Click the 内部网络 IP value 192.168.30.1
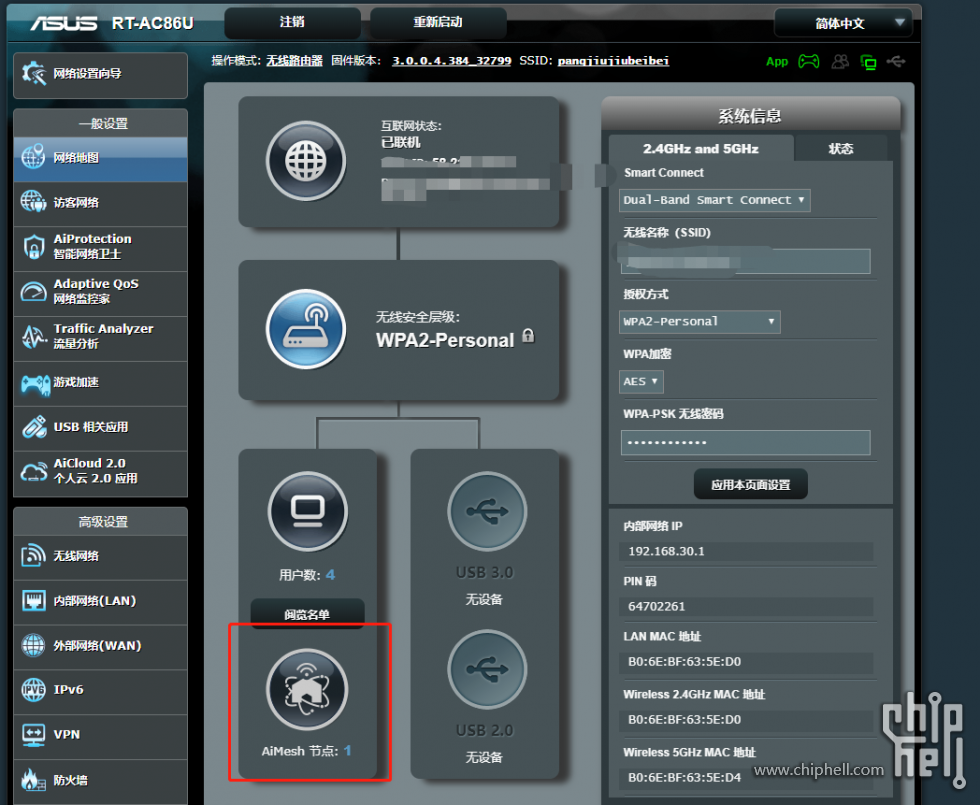This screenshot has height=805, width=980. [x=666, y=551]
